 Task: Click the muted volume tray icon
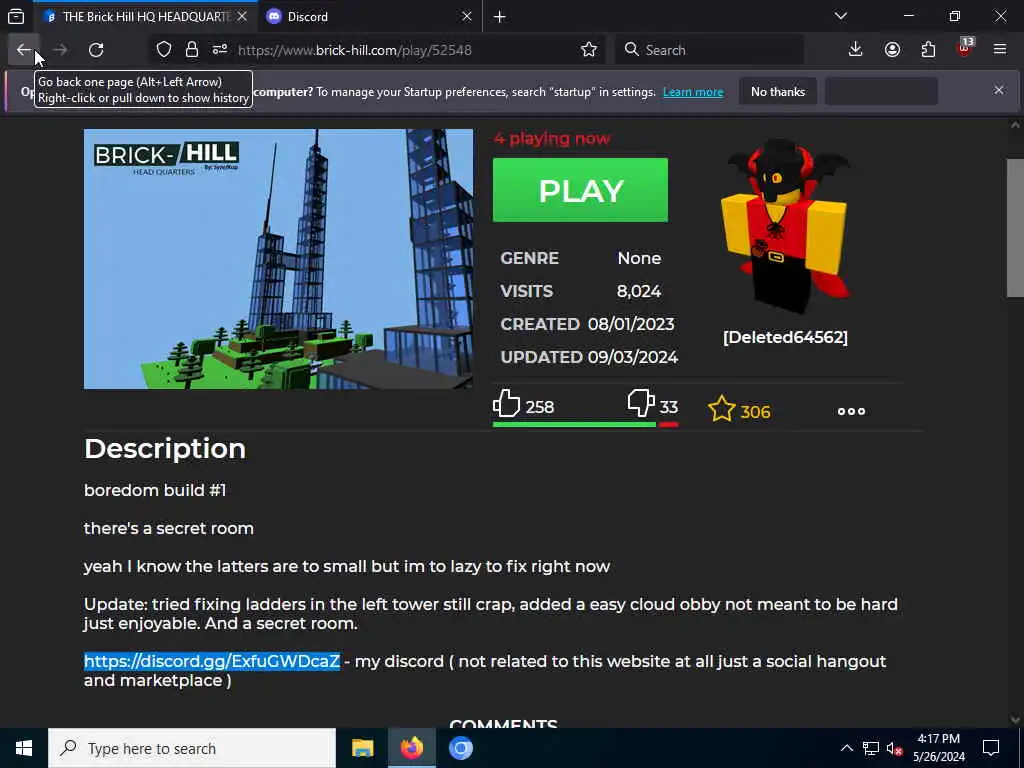[x=894, y=748]
